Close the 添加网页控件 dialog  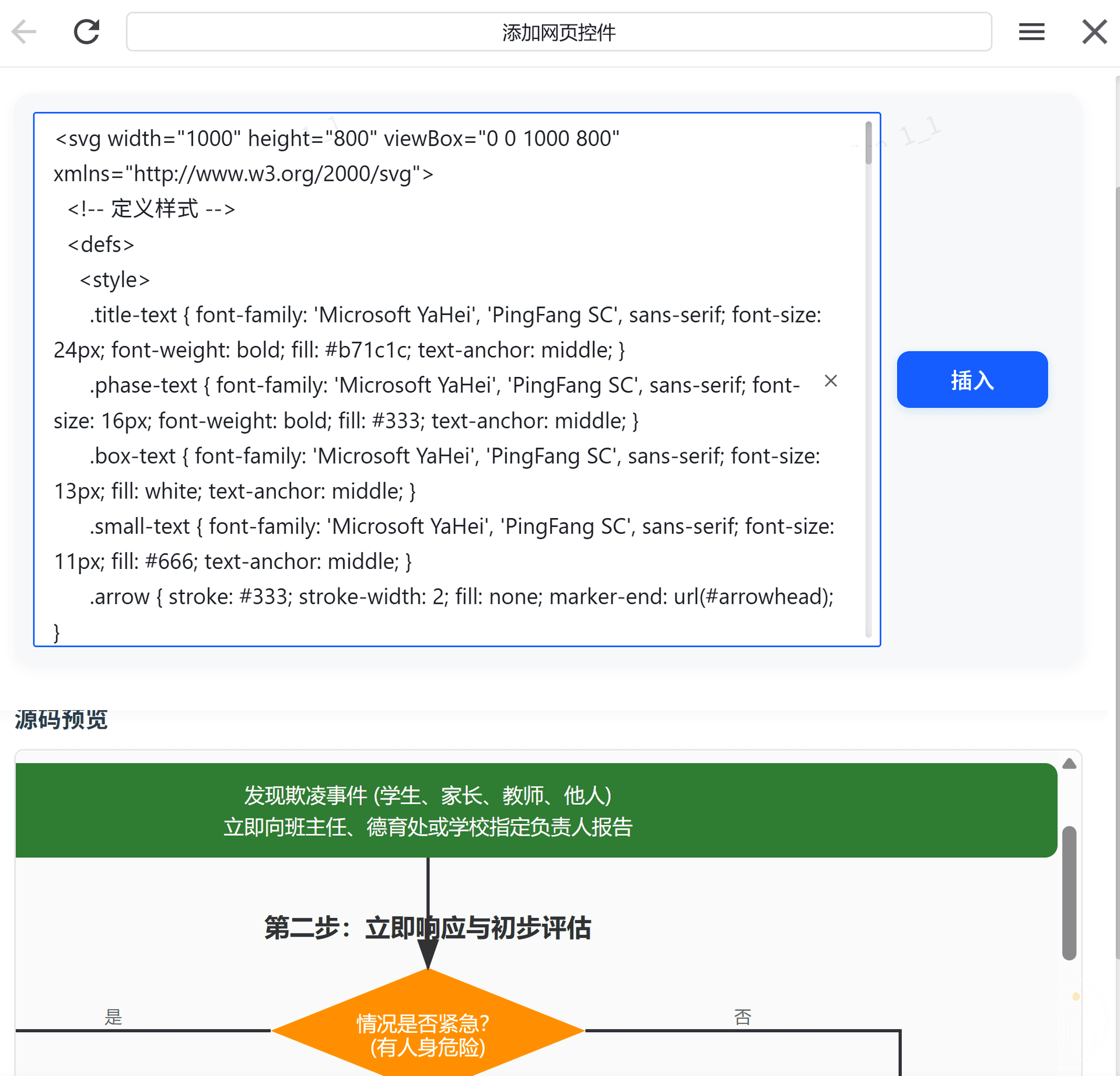point(1094,32)
